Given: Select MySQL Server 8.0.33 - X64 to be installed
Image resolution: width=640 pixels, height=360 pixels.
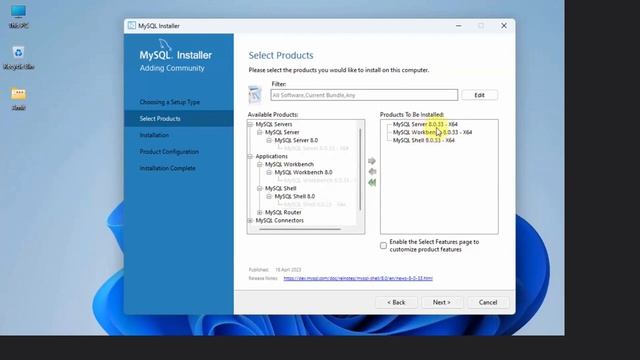Looking at the screenshot, I should (x=425, y=124).
